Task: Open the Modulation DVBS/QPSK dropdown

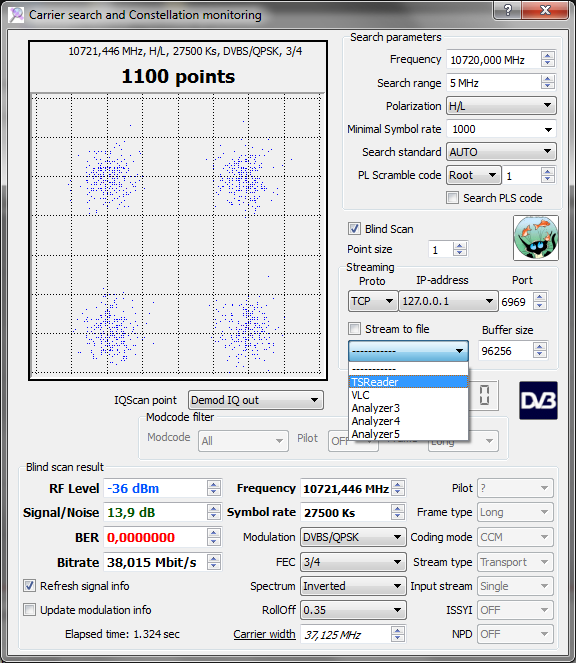Action: [x=353, y=537]
